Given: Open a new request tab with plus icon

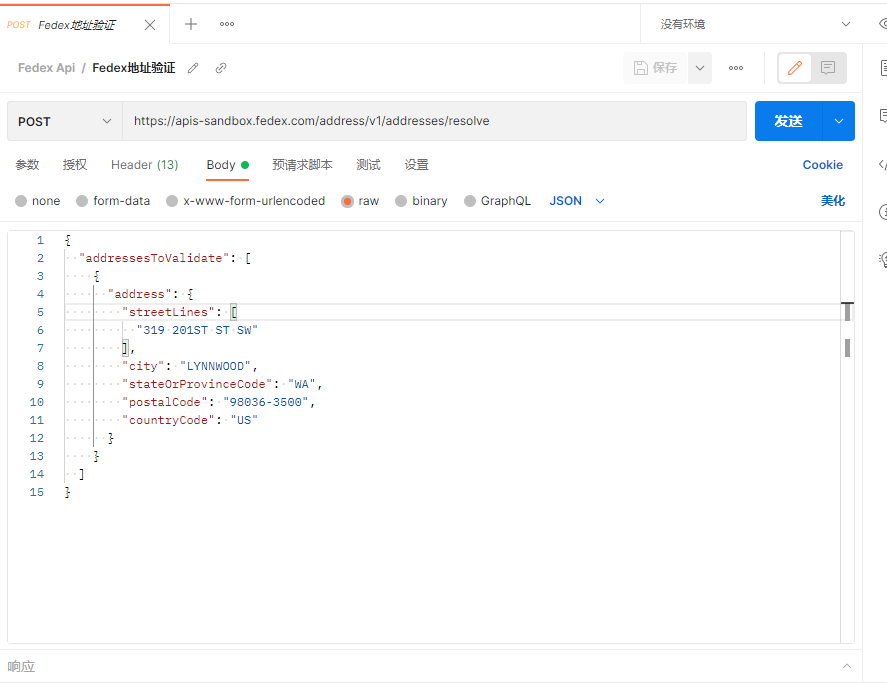Looking at the screenshot, I should click(x=191, y=24).
